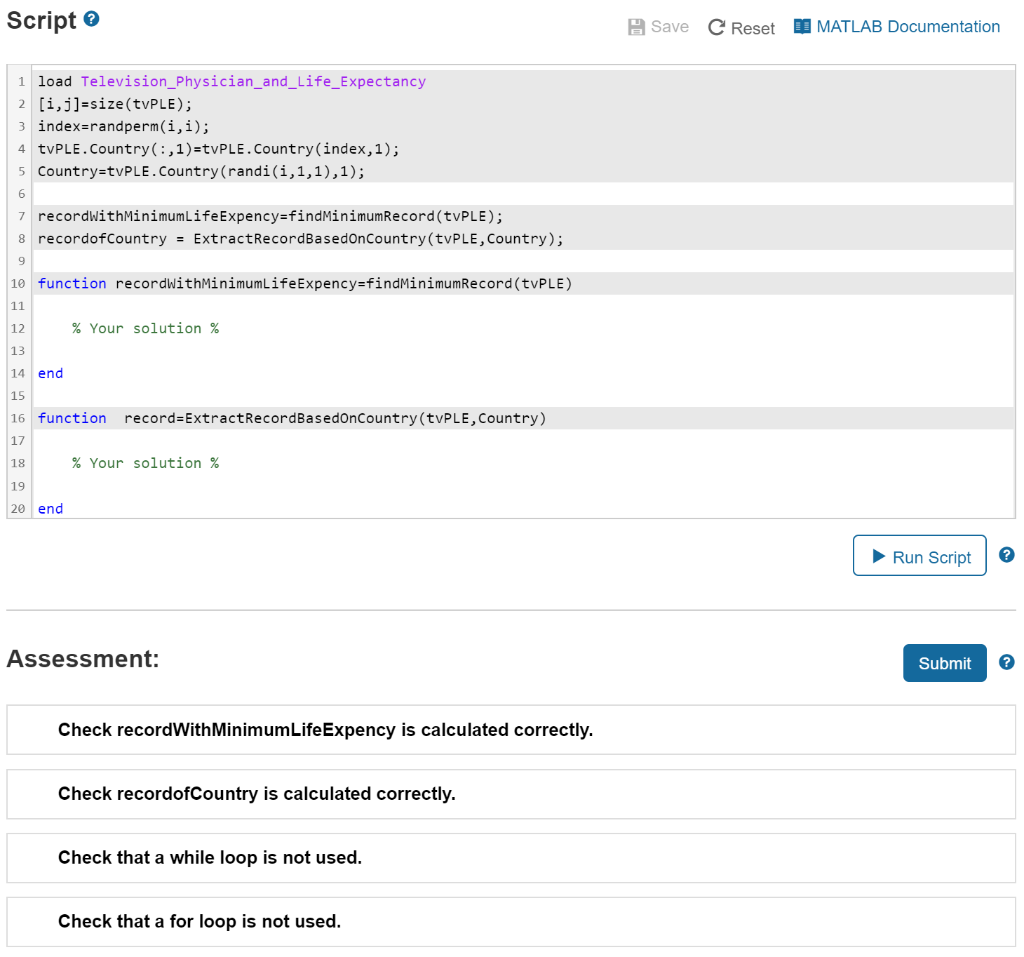
Task: Click the recordofCountry = ExtractRecordBasedOnCountry line
Action: coord(300,238)
